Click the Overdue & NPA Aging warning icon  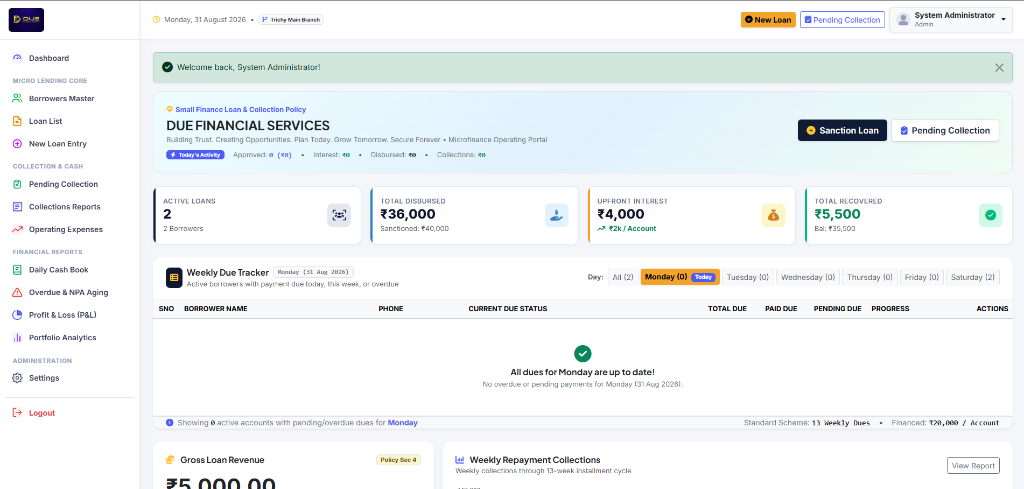point(17,292)
